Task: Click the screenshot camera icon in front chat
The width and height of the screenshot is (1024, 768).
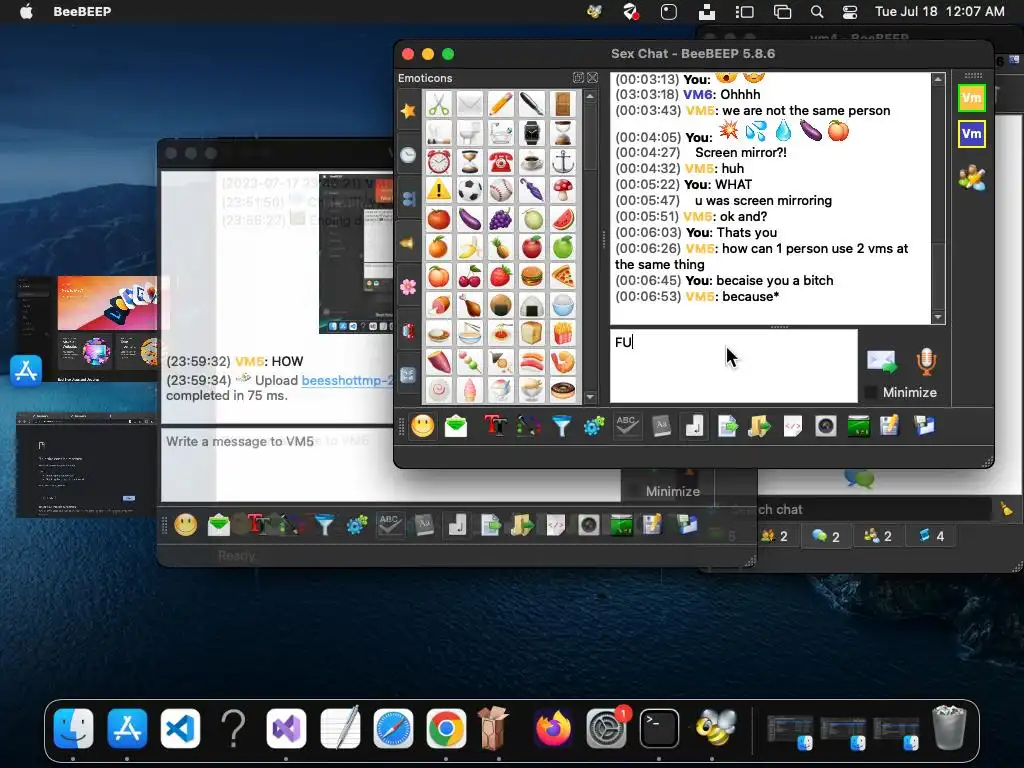Action: click(825, 426)
